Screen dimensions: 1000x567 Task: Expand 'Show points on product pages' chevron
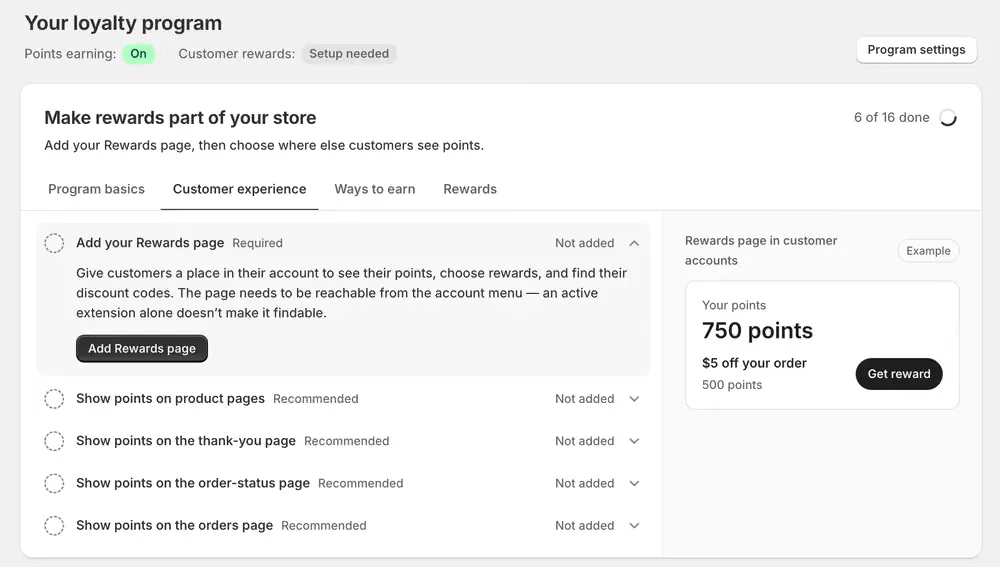pos(634,399)
